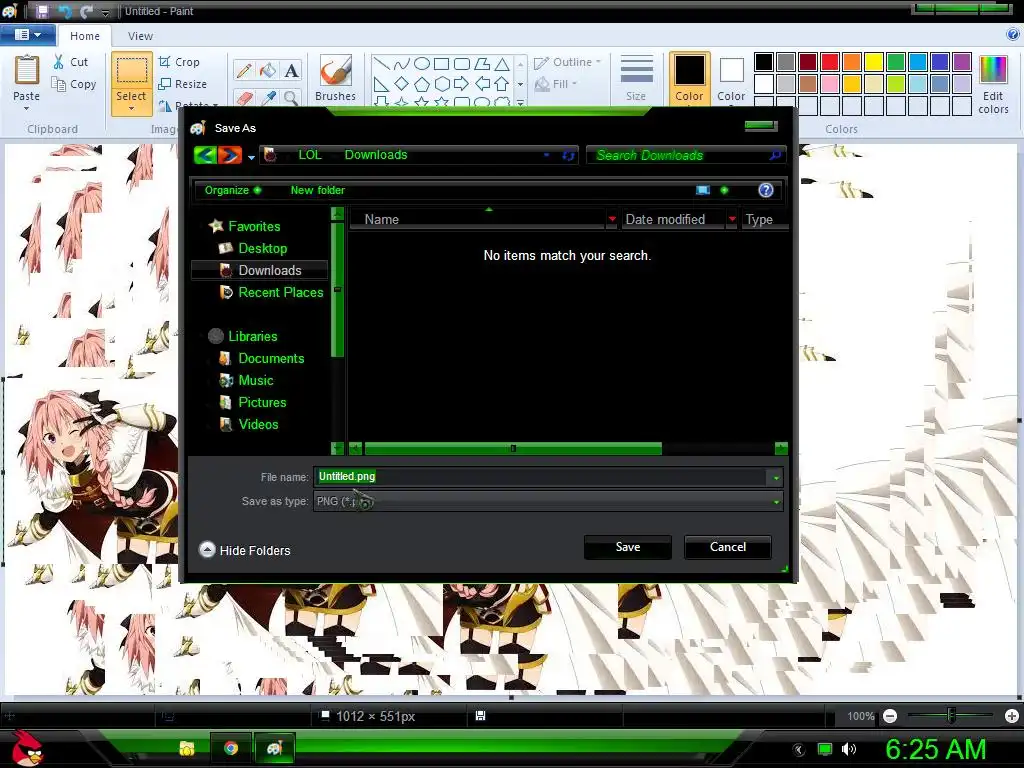
Task: Click the Forward arrow in Save As dialog
Action: (x=230, y=155)
